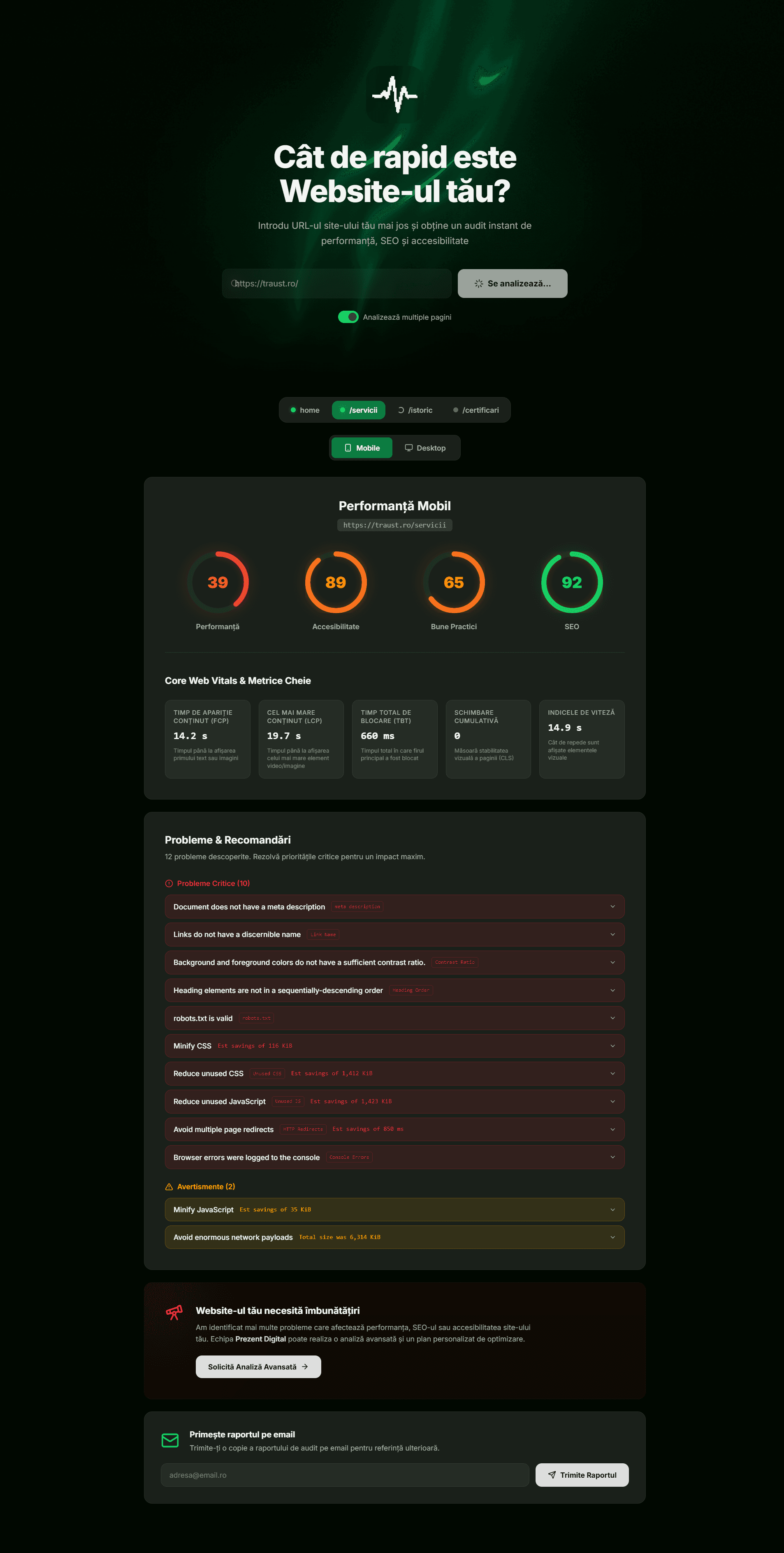Expand robots.txt is valid row
784x1553 pixels.
coord(395,1018)
